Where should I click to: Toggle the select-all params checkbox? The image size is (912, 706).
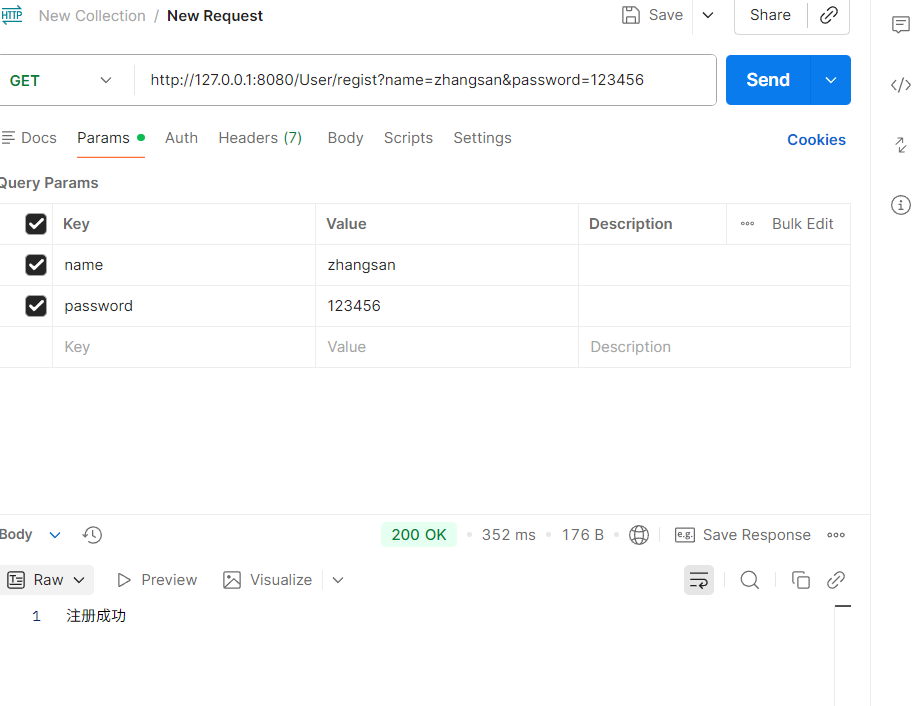tap(36, 224)
